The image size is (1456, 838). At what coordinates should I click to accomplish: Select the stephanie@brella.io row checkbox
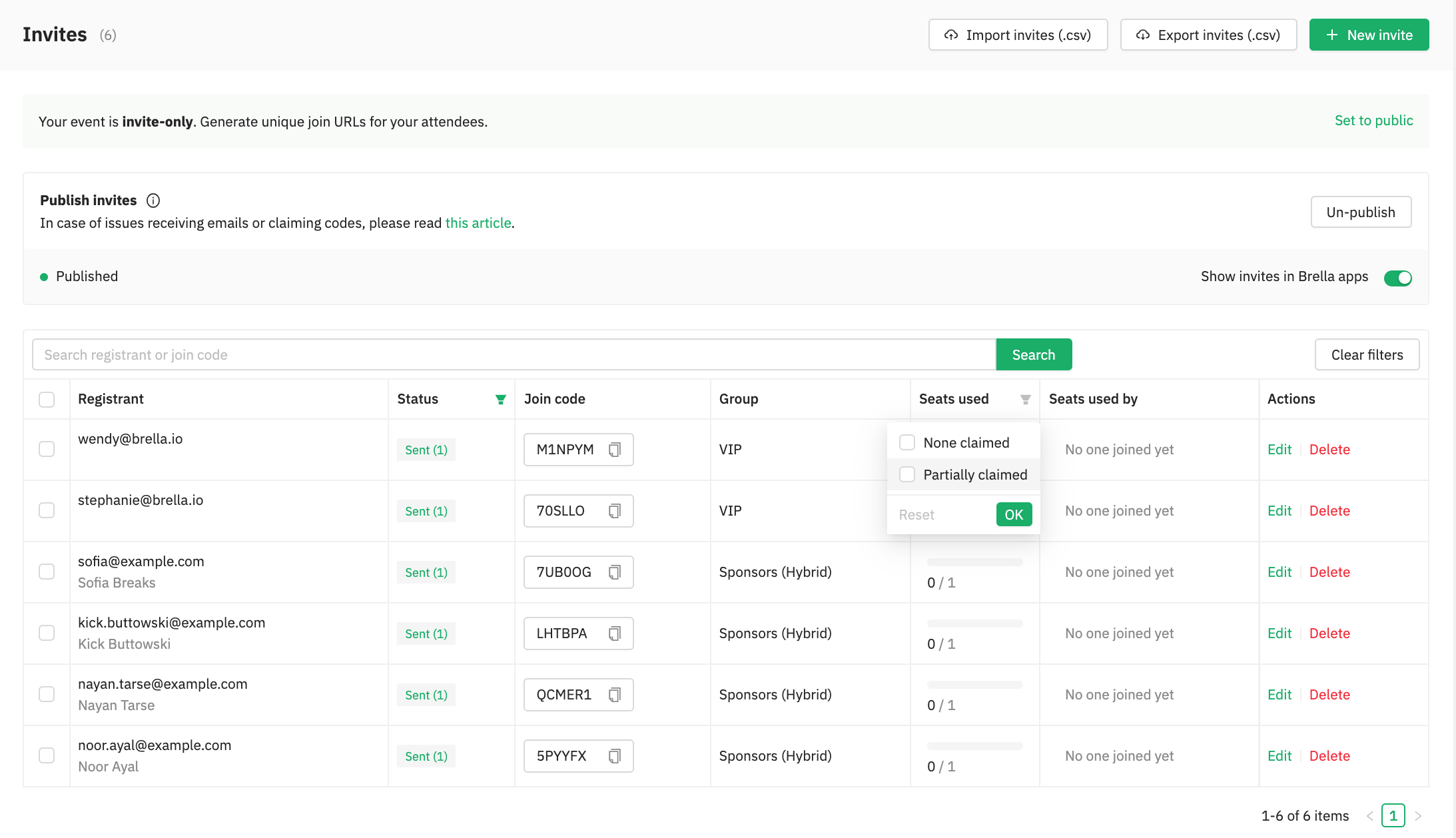pos(47,510)
